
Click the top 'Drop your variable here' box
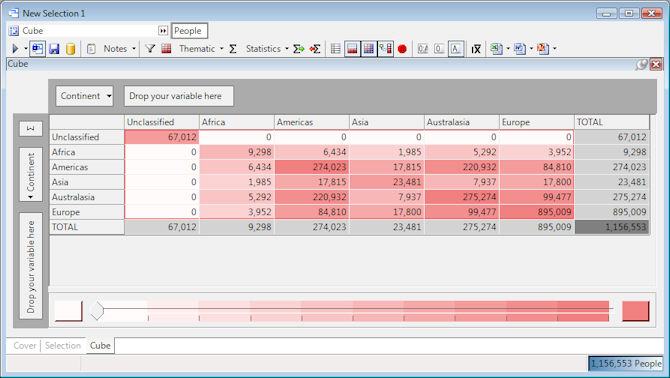click(x=179, y=96)
